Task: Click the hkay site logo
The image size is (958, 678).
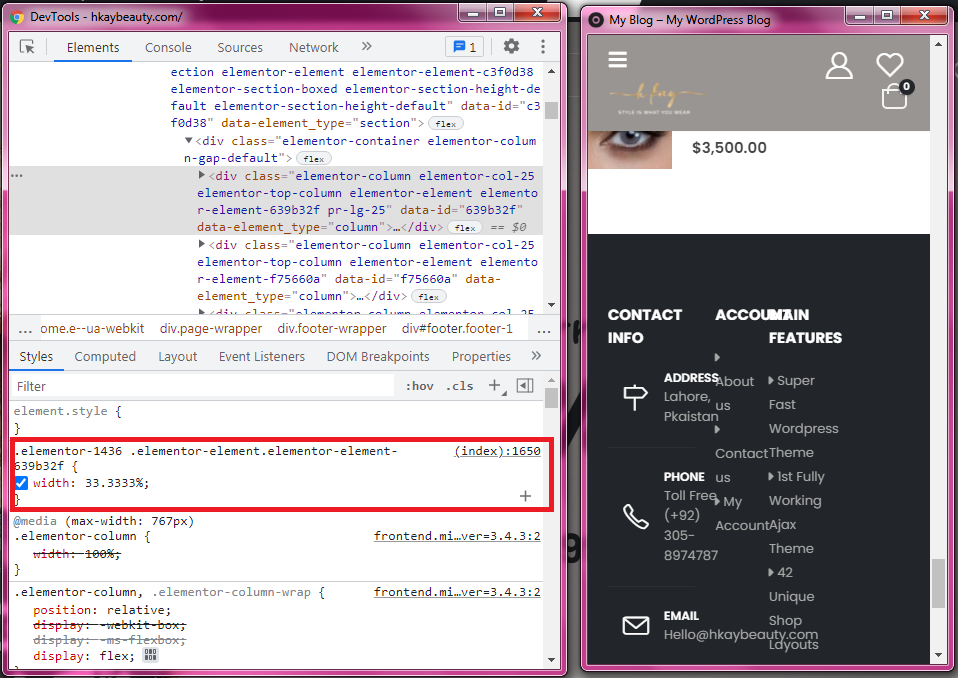Action: [x=656, y=98]
